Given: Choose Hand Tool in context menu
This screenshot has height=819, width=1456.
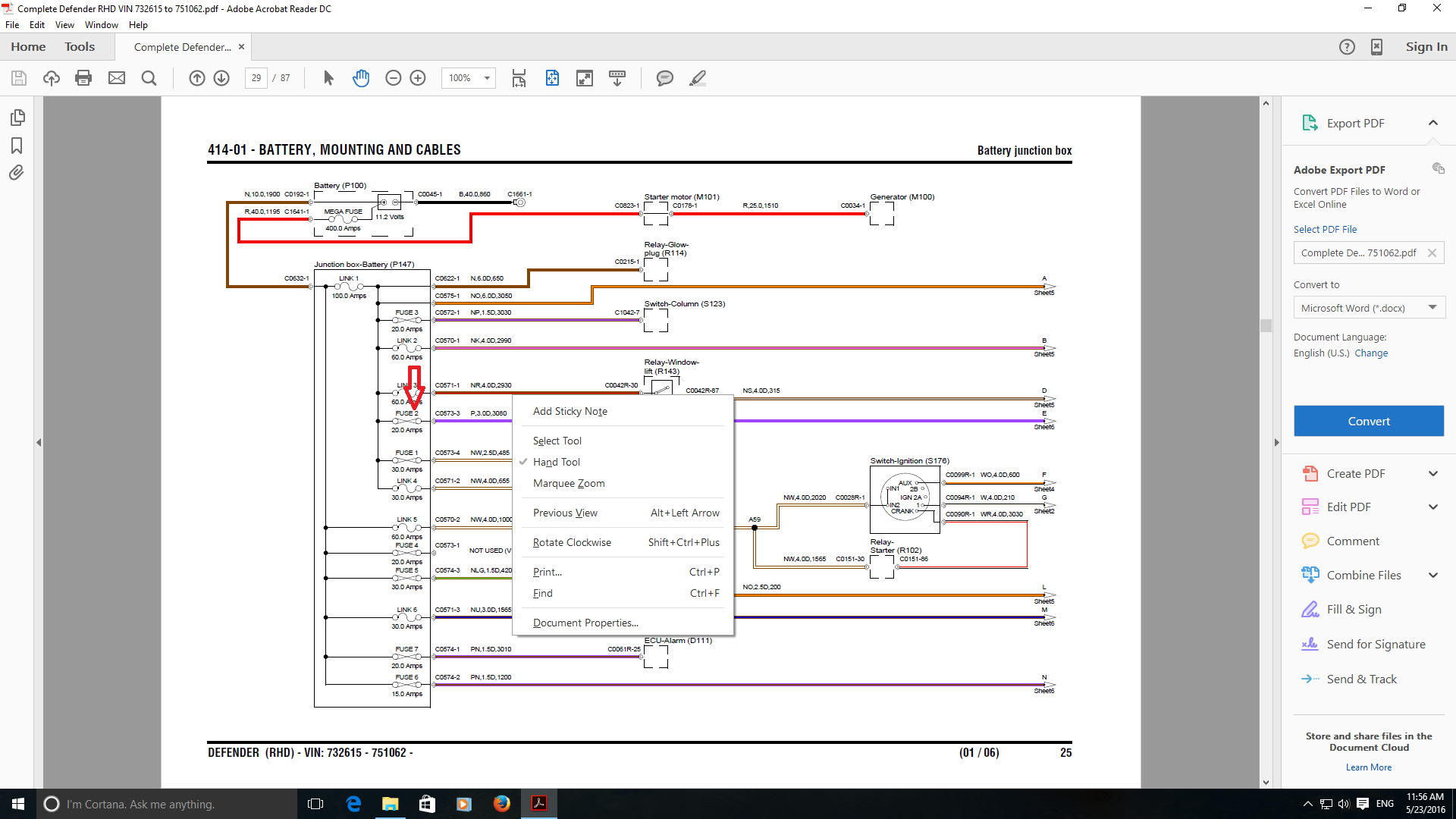Looking at the screenshot, I should [623, 462].
